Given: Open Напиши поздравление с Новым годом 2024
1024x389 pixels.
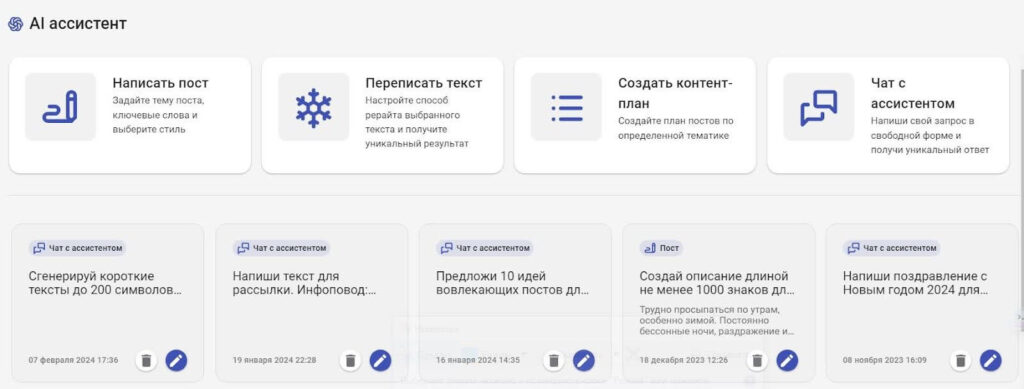Looking at the screenshot, I should (916, 283).
